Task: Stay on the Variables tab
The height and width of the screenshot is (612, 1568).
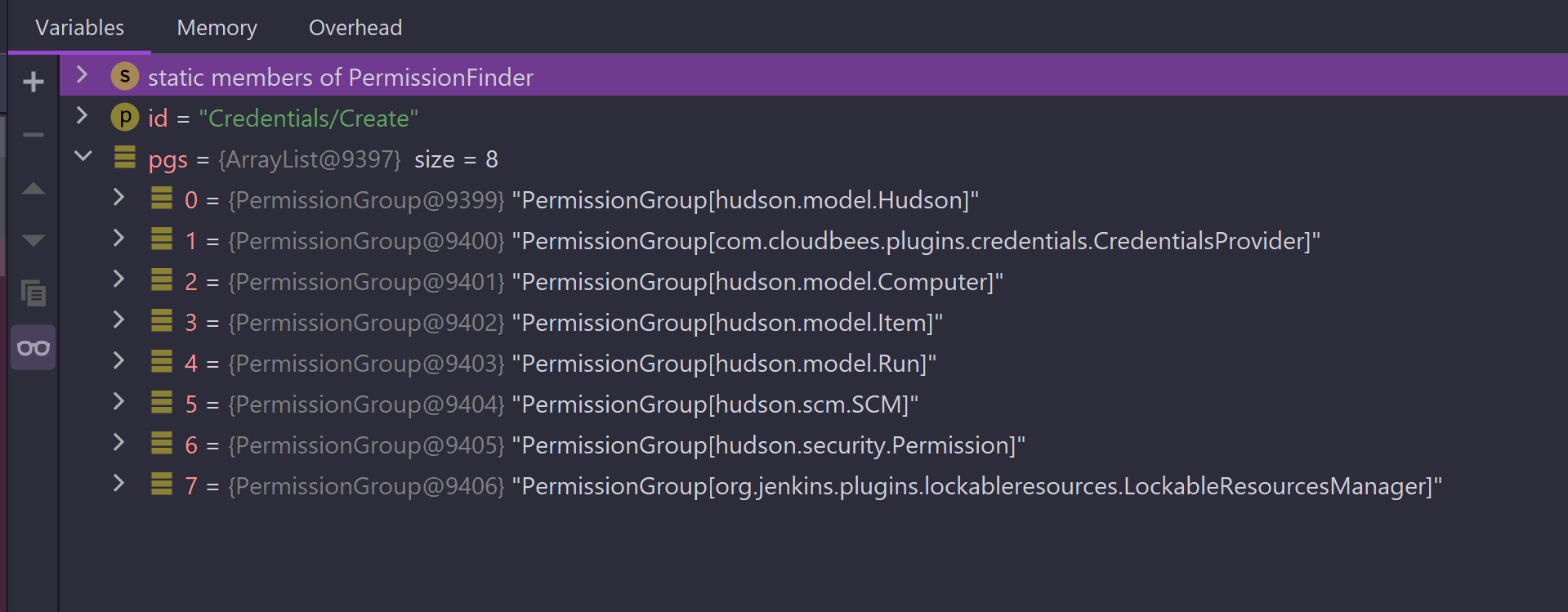Action: (79, 27)
